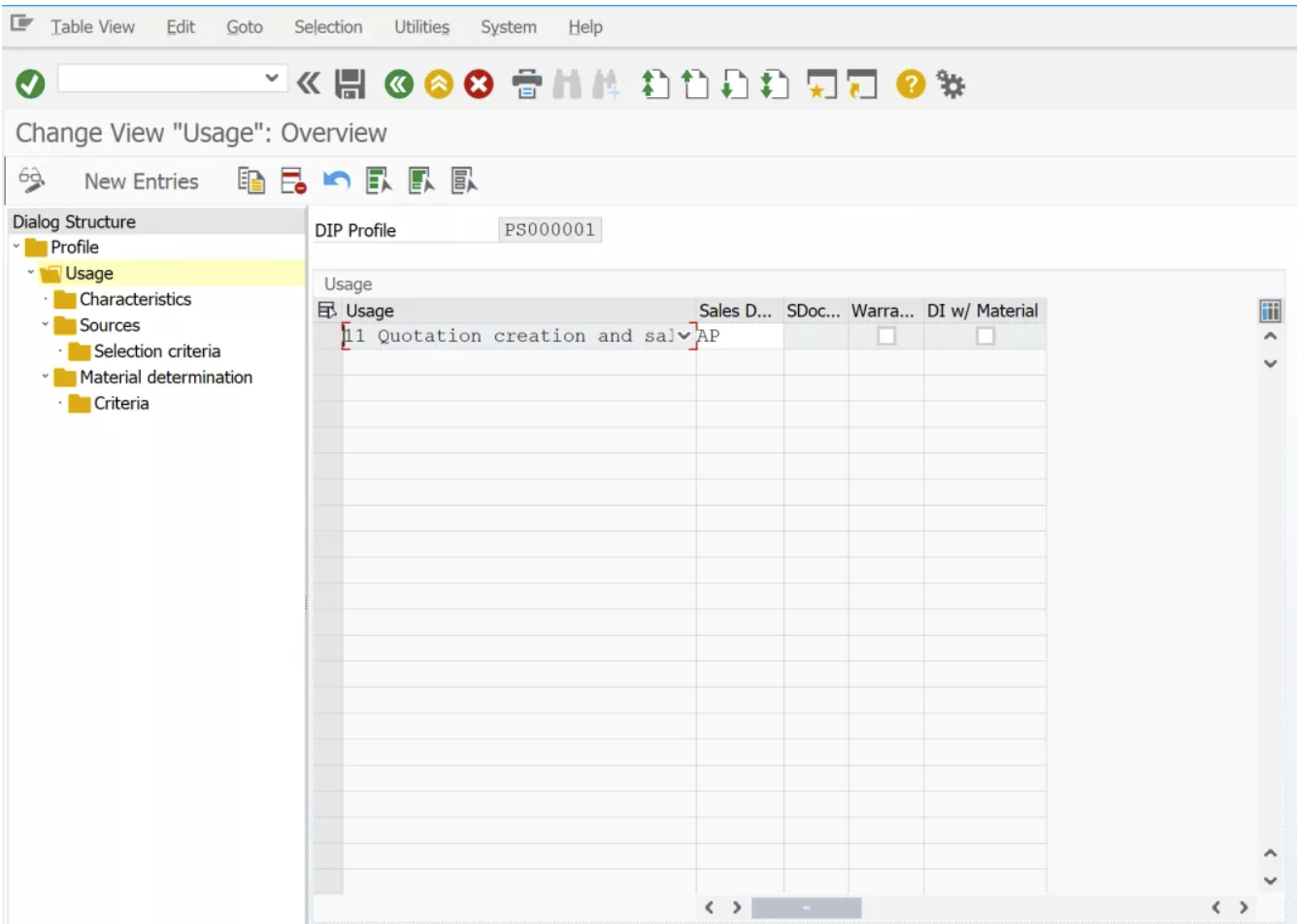Save the current entries
Image resolution: width=1297 pixels, height=924 pixels.
349,84
